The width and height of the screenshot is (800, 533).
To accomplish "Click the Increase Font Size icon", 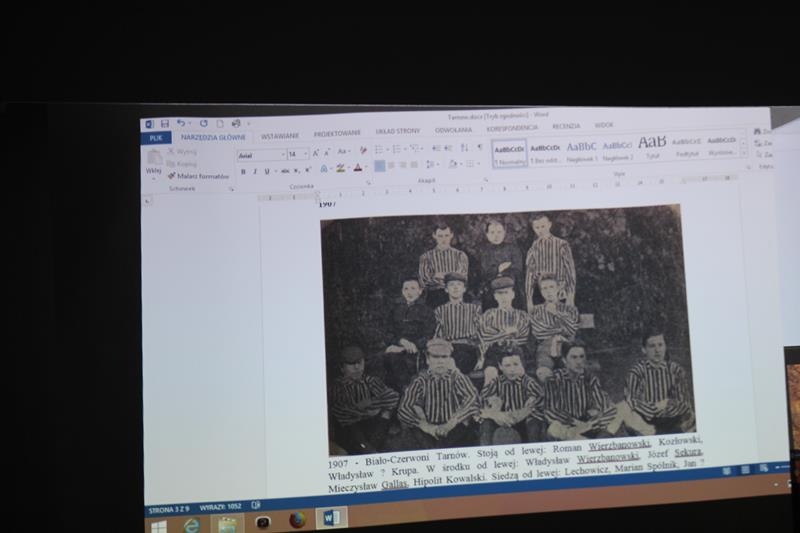I will coord(316,152).
